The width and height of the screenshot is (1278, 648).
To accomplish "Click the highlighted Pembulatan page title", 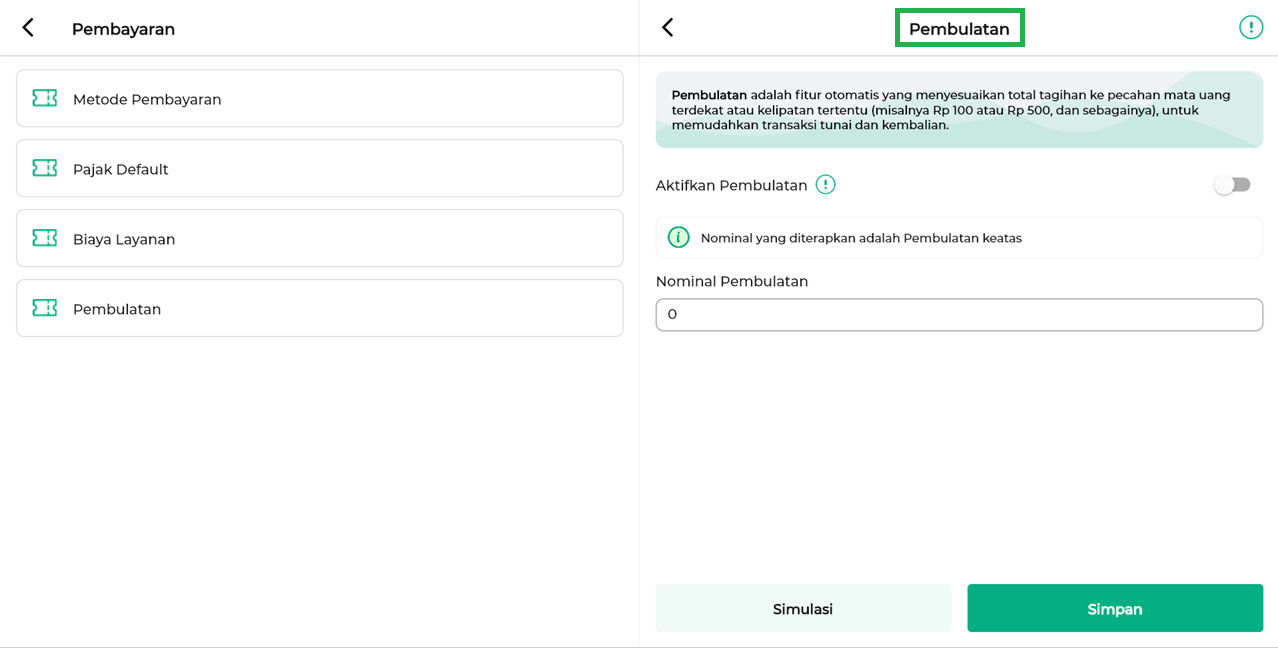I will click(959, 29).
